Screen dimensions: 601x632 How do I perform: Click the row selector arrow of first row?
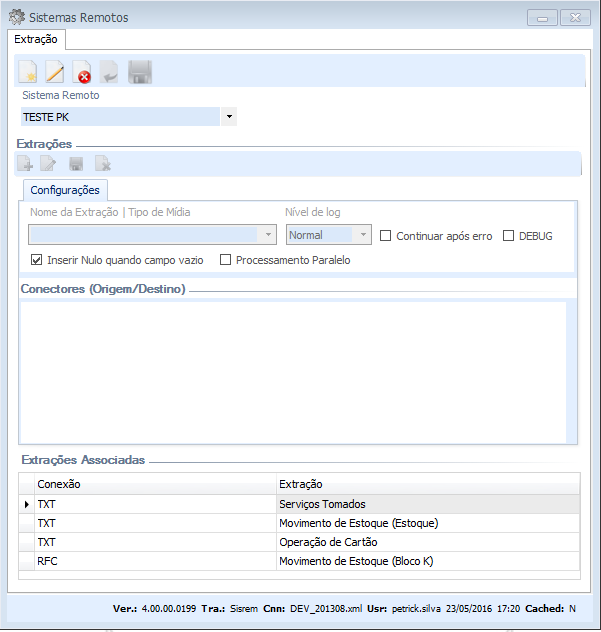click(27, 504)
